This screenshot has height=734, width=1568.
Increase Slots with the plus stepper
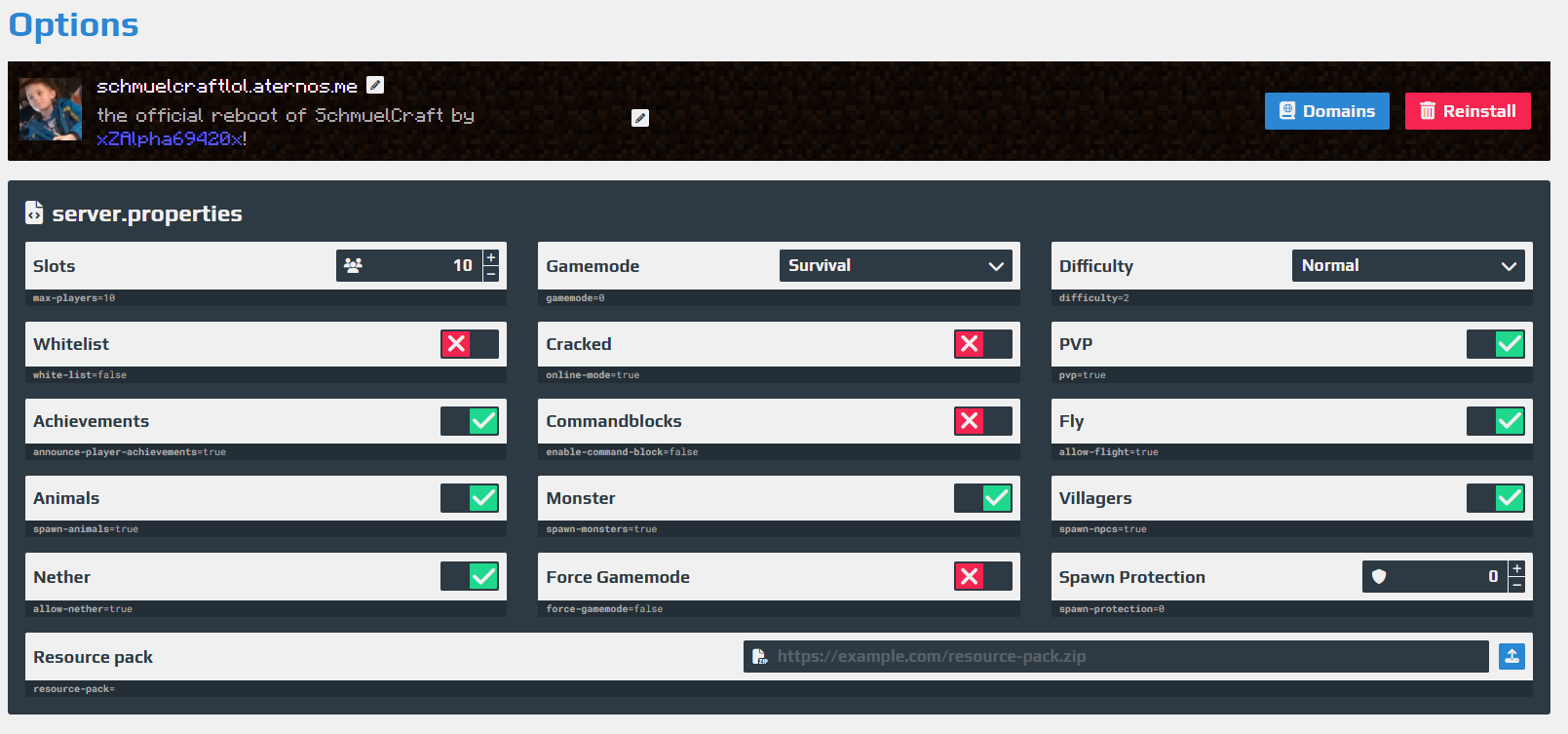[491, 257]
